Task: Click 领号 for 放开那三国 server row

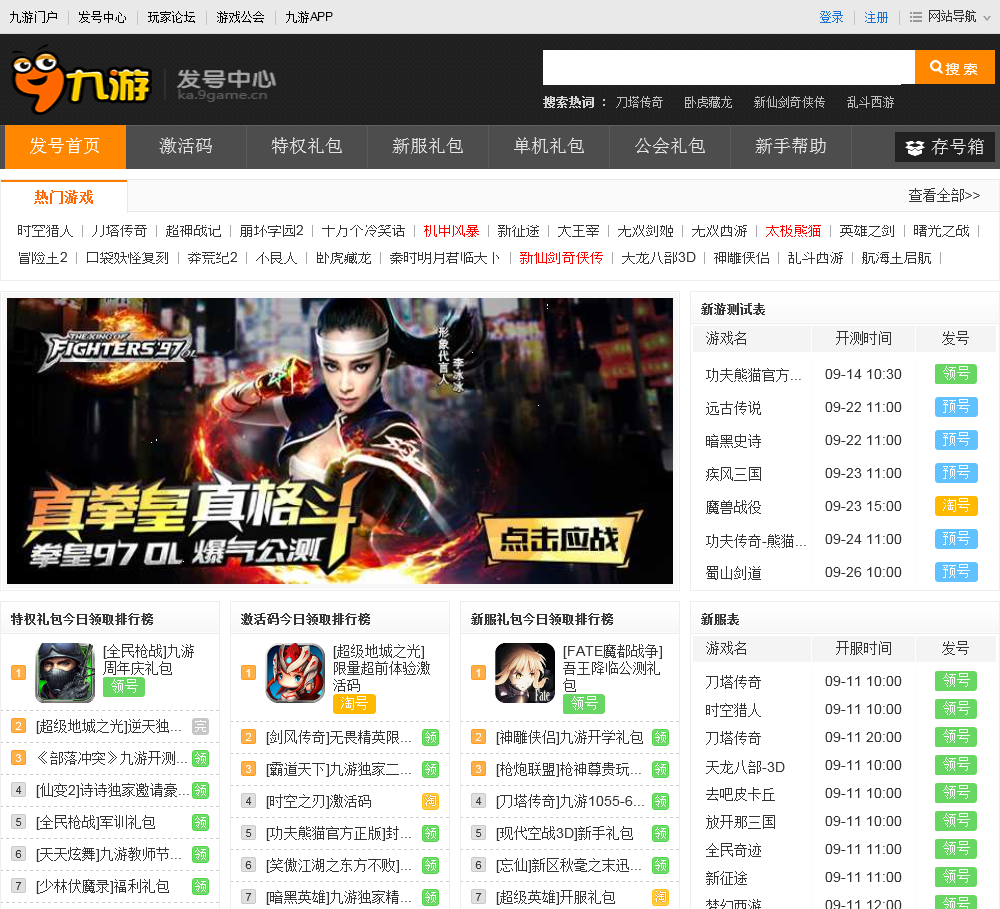Action: click(x=955, y=821)
